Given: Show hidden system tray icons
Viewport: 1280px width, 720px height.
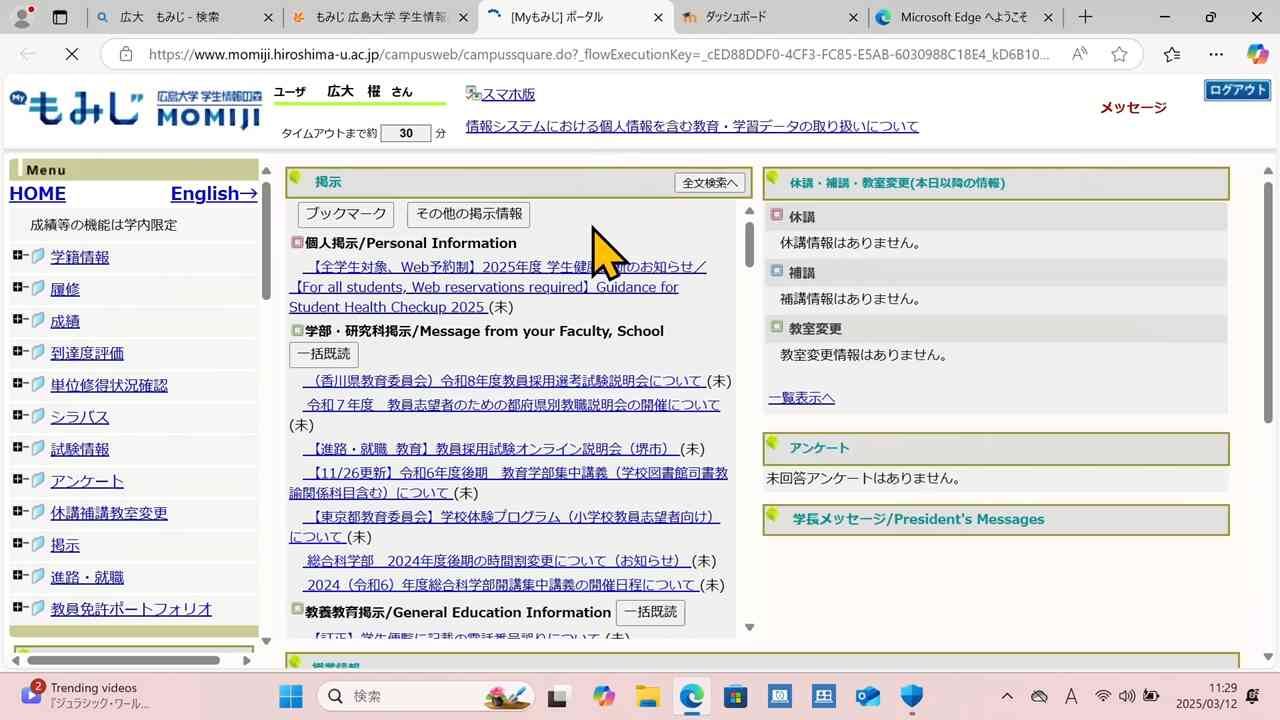Looking at the screenshot, I should pyautogui.click(x=1007, y=696).
